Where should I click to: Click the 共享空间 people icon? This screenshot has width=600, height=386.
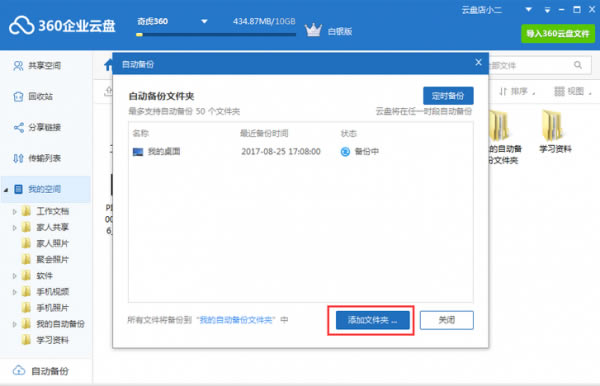(x=18, y=66)
